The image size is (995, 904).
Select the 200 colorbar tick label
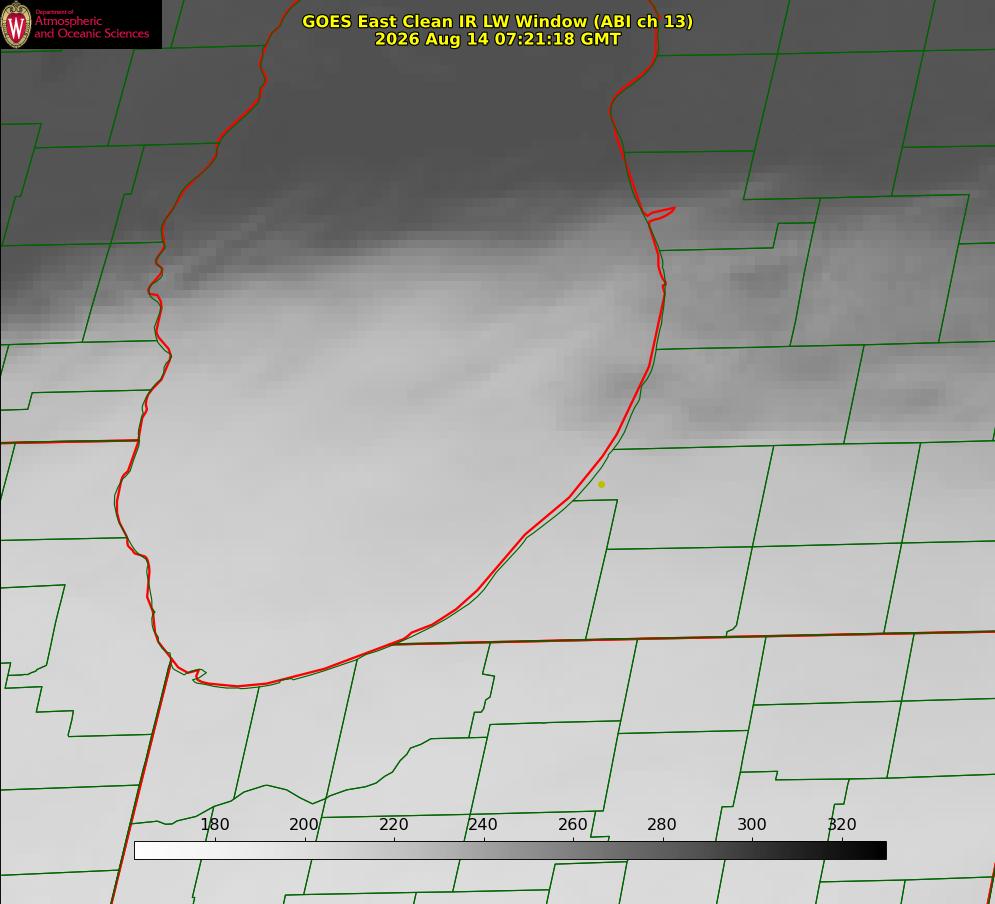(304, 824)
